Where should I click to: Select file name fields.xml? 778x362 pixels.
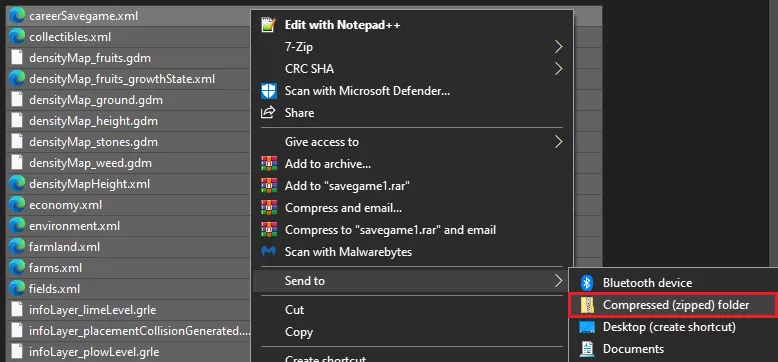click(54, 289)
